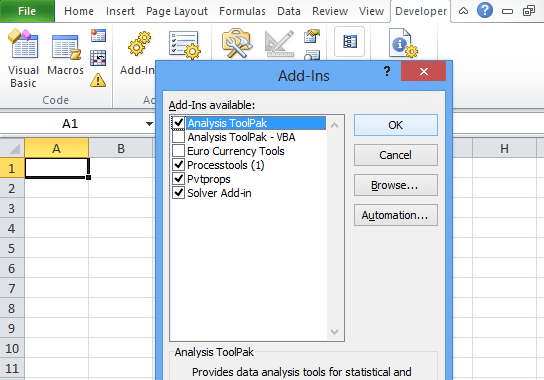
Task: Toggle Design Mode ruler icon
Action: point(279,44)
